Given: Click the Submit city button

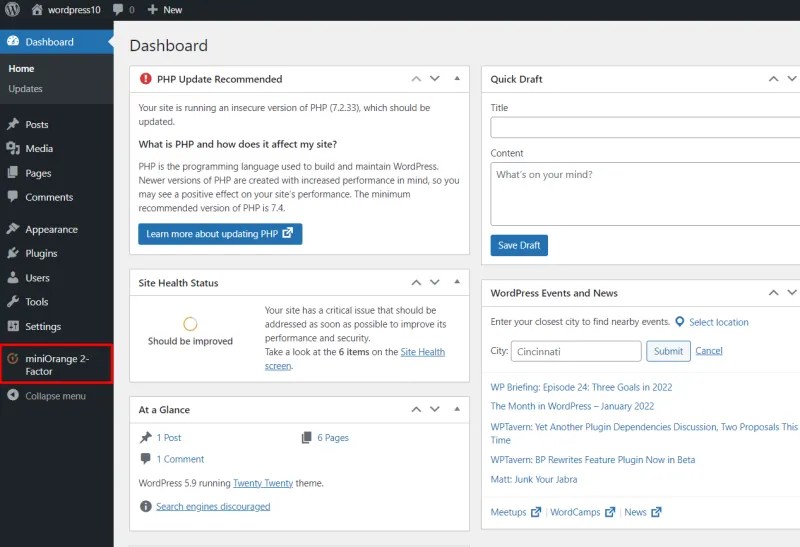Looking at the screenshot, I should (668, 351).
